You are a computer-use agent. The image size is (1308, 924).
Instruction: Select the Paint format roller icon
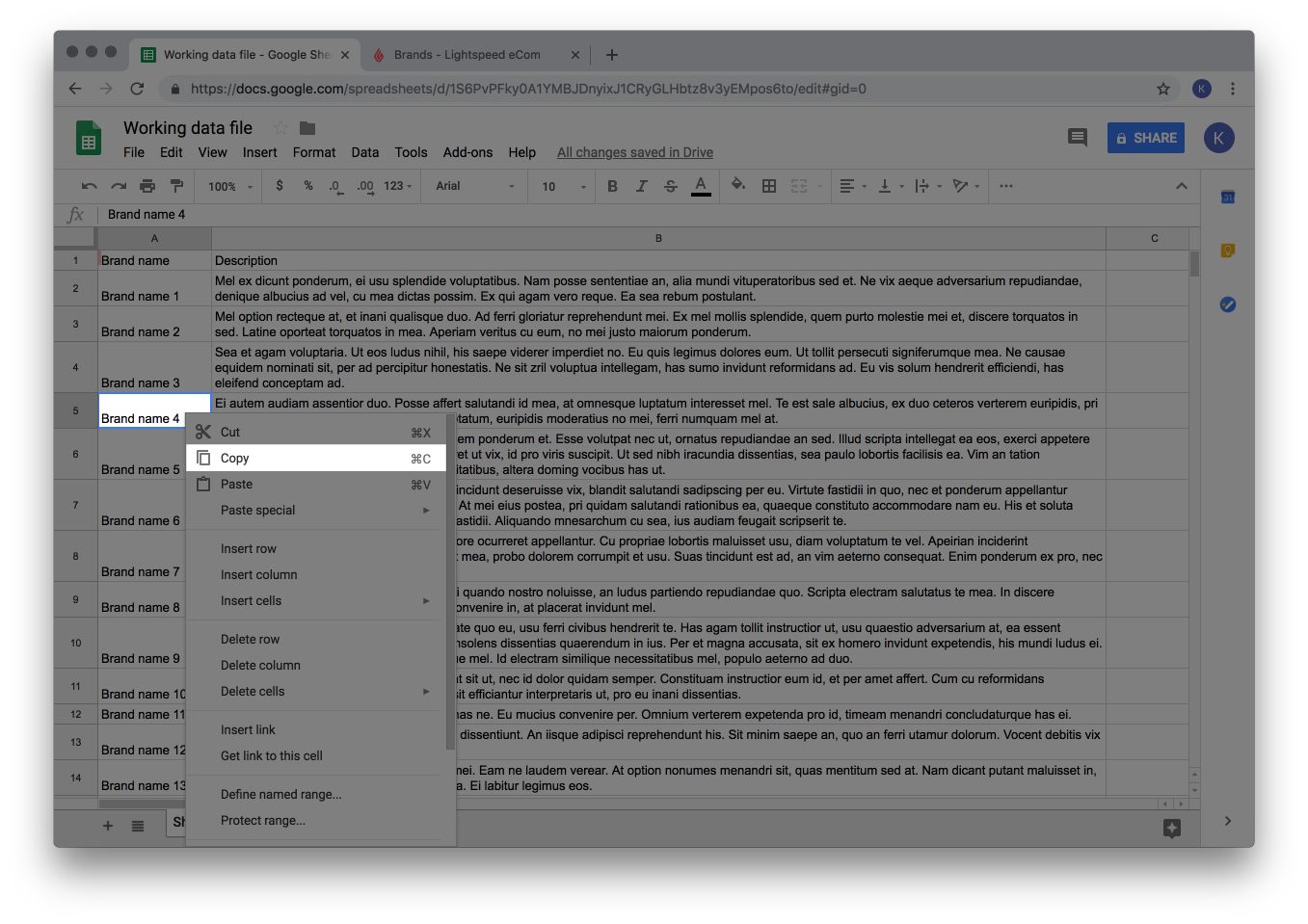(x=176, y=186)
